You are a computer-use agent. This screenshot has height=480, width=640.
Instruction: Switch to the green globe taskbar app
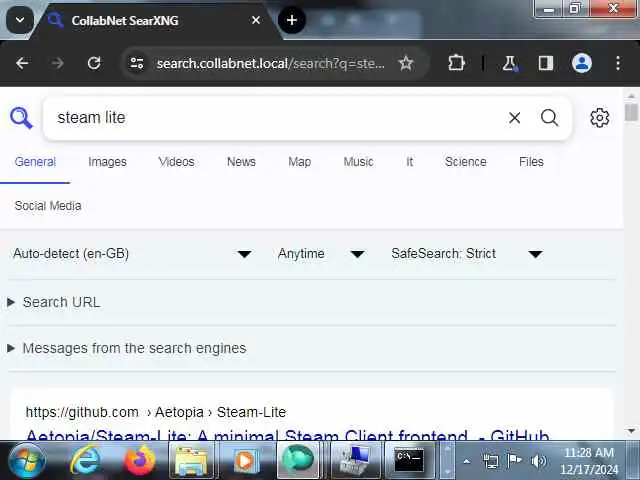point(298,460)
